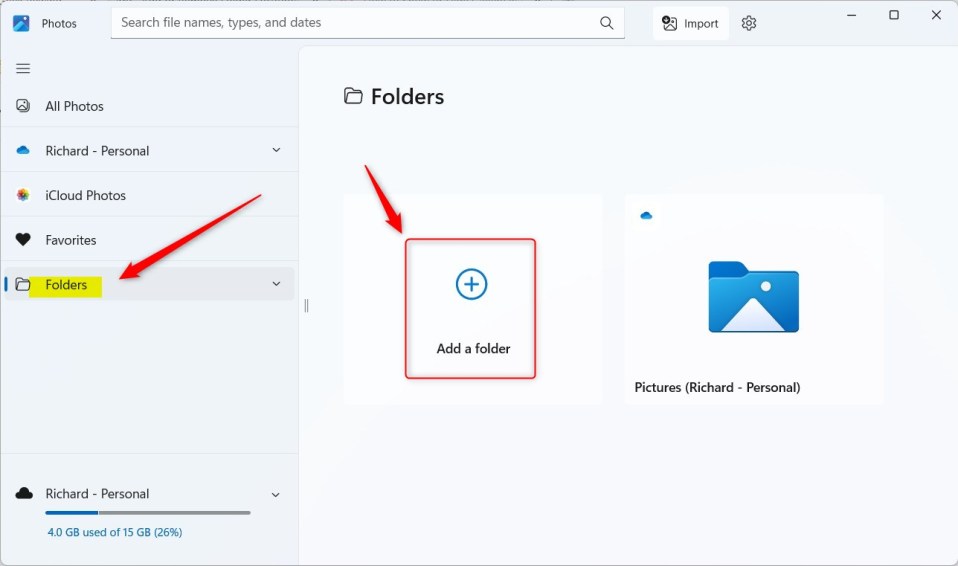Minimize the Photos window

tap(852, 15)
